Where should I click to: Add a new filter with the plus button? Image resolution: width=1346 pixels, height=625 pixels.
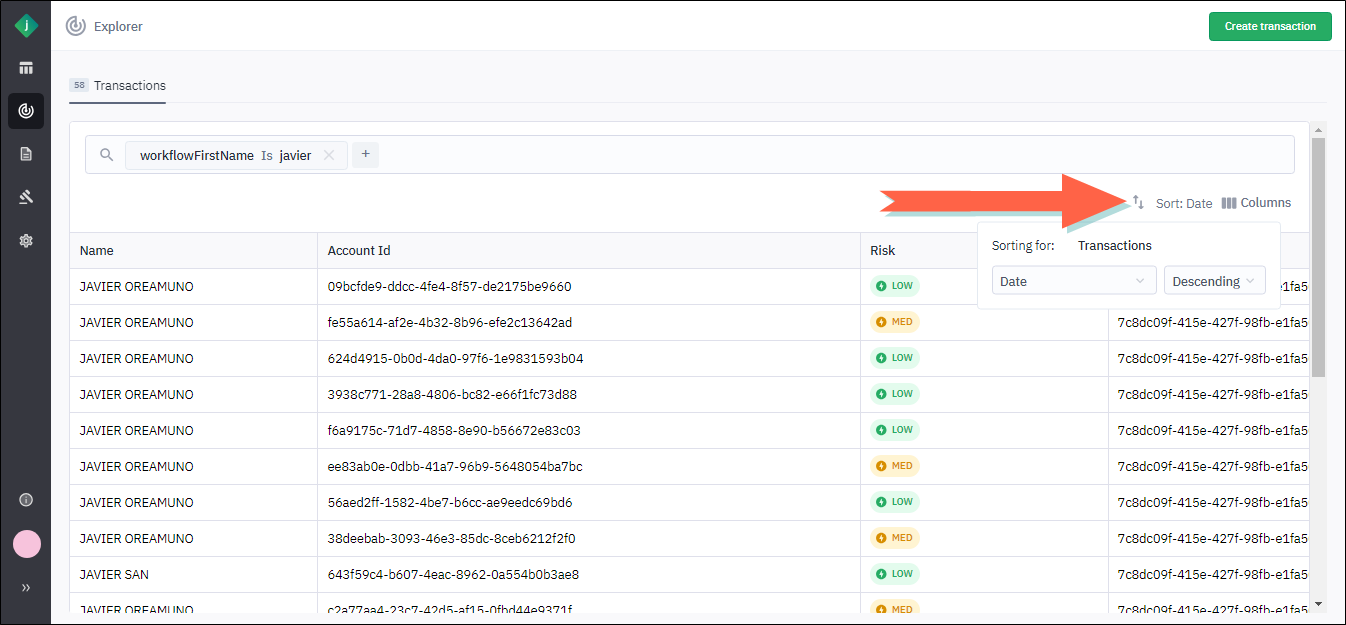pyautogui.click(x=365, y=154)
